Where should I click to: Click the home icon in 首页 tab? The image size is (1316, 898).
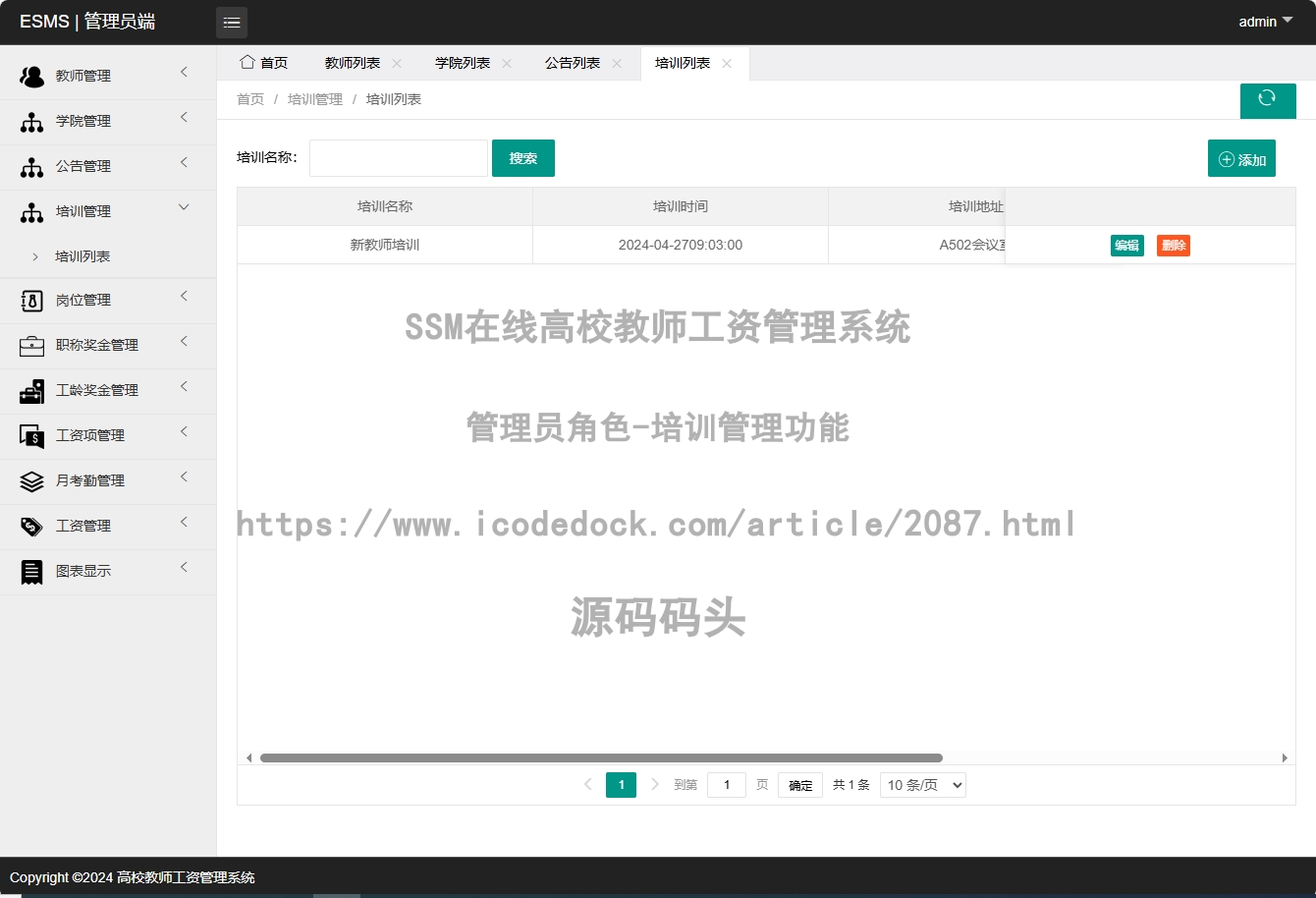click(247, 62)
